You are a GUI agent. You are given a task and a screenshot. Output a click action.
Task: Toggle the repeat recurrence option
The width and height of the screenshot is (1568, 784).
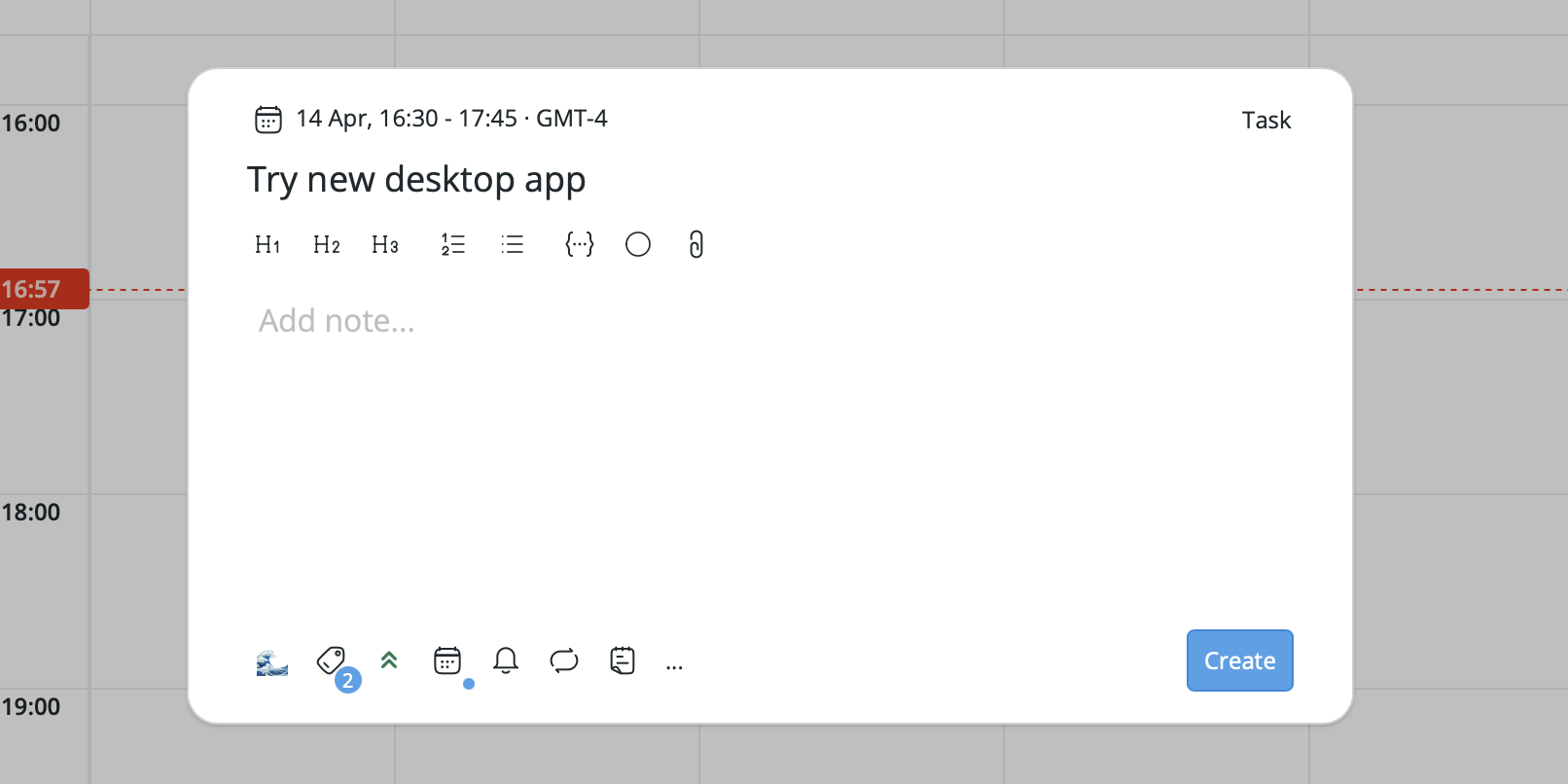564,661
